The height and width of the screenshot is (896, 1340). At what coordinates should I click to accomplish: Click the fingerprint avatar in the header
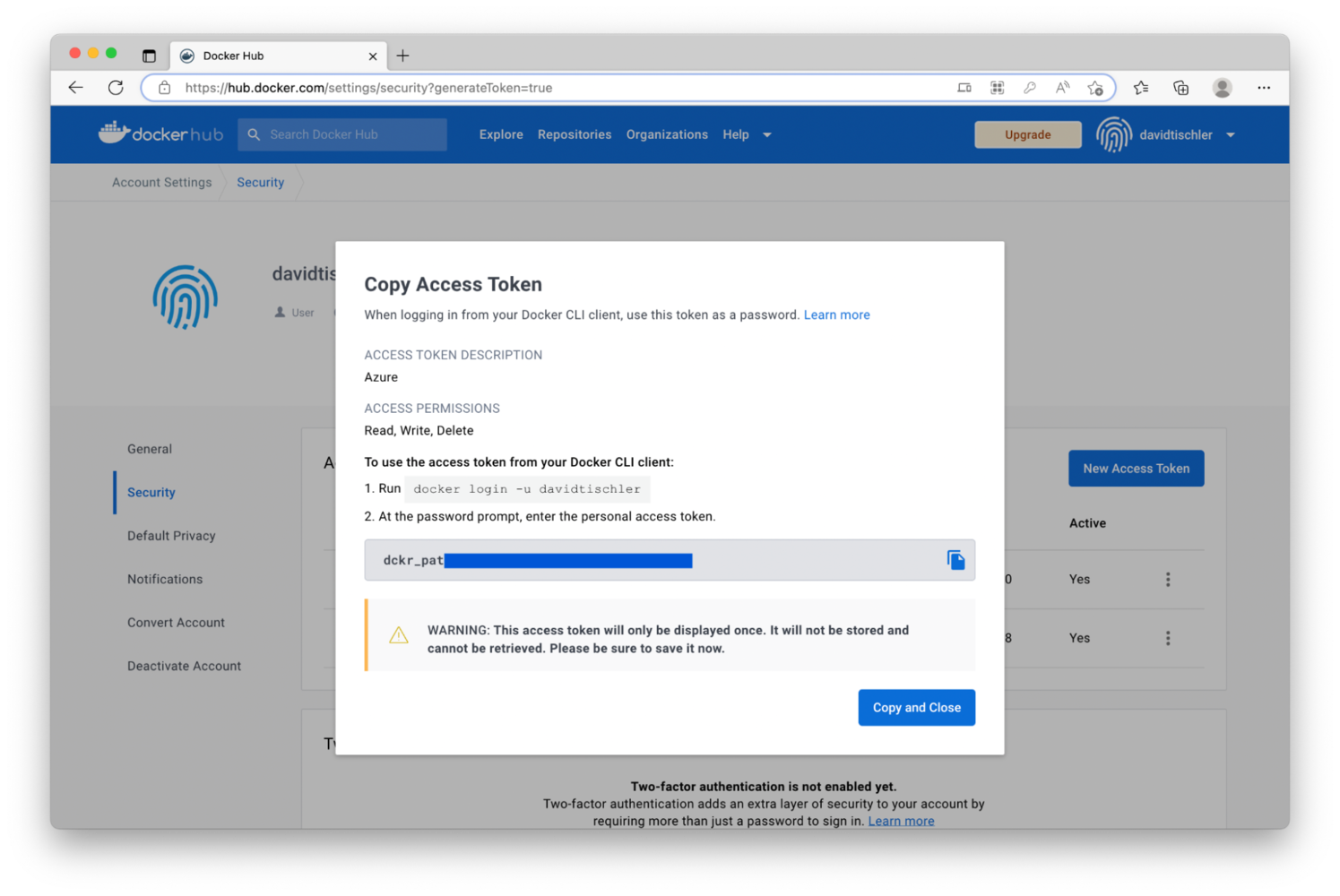coord(1113,134)
